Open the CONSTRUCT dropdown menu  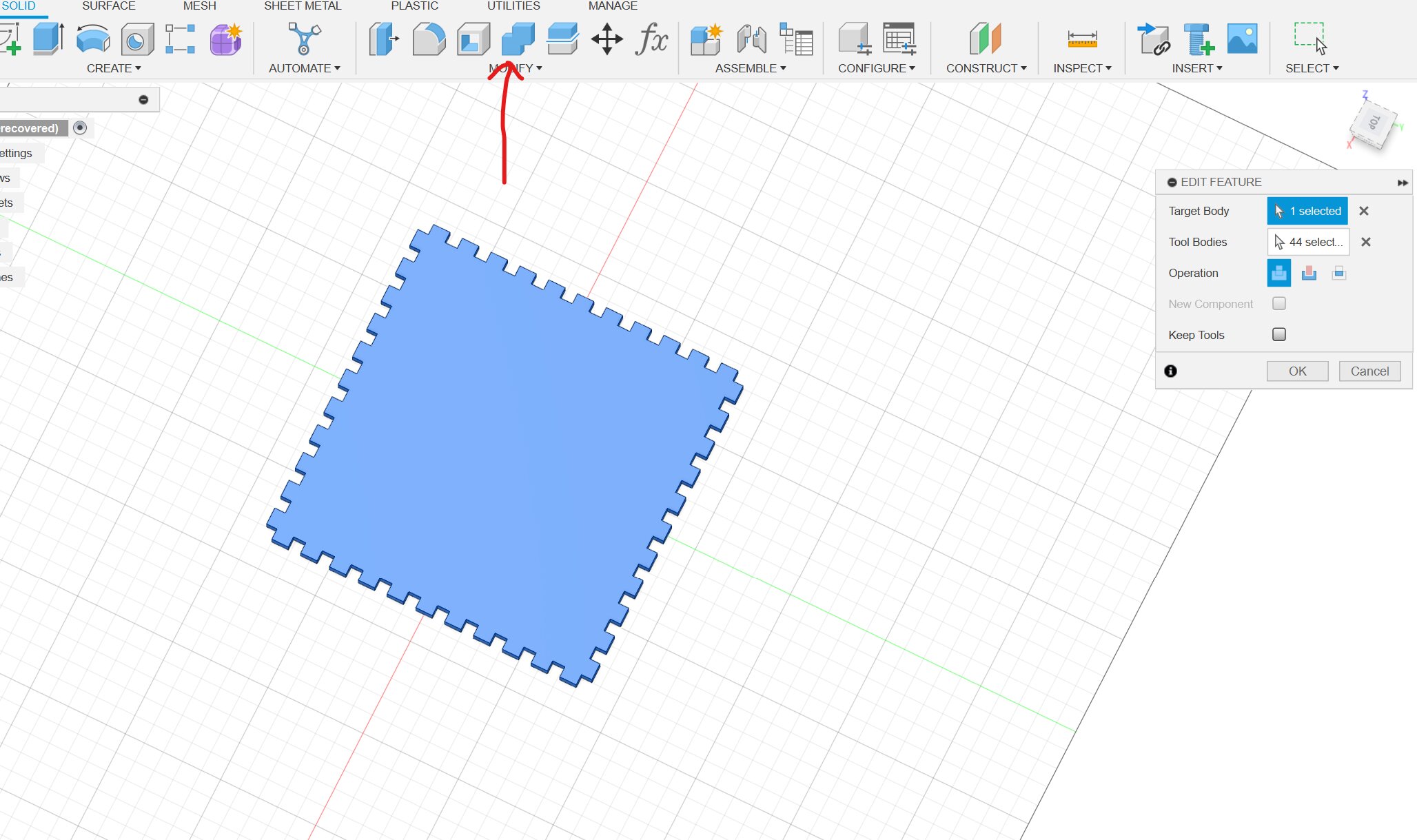click(986, 68)
